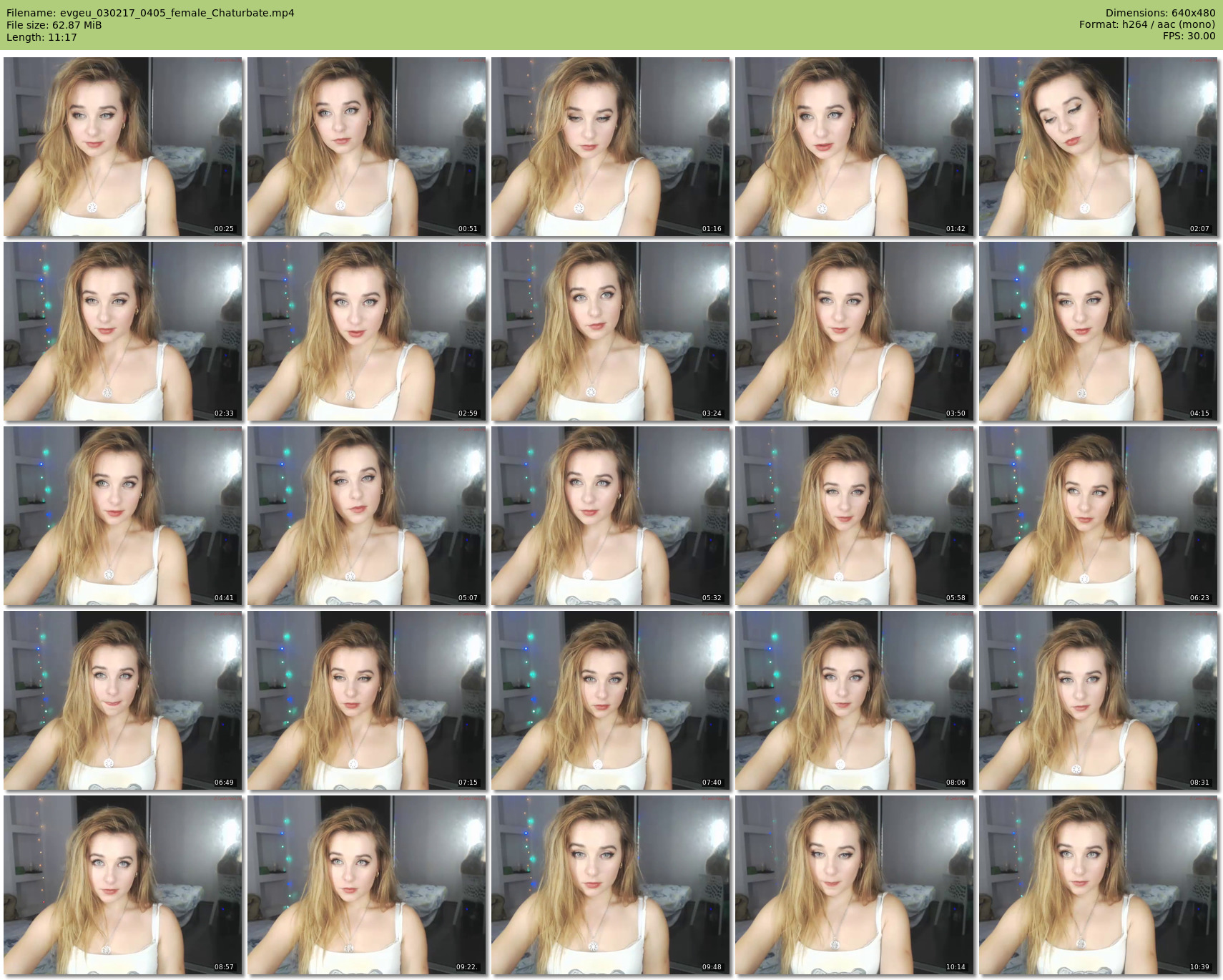Image resolution: width=1223 pixels, height=980 pixels.
Task: Click the thumbnail at 09:48
Action: [x=611, y=885]
